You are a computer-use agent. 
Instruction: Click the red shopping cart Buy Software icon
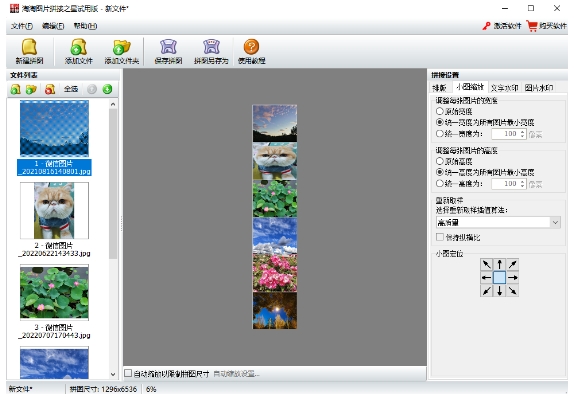pyautogui.click(x=532, y=26)
